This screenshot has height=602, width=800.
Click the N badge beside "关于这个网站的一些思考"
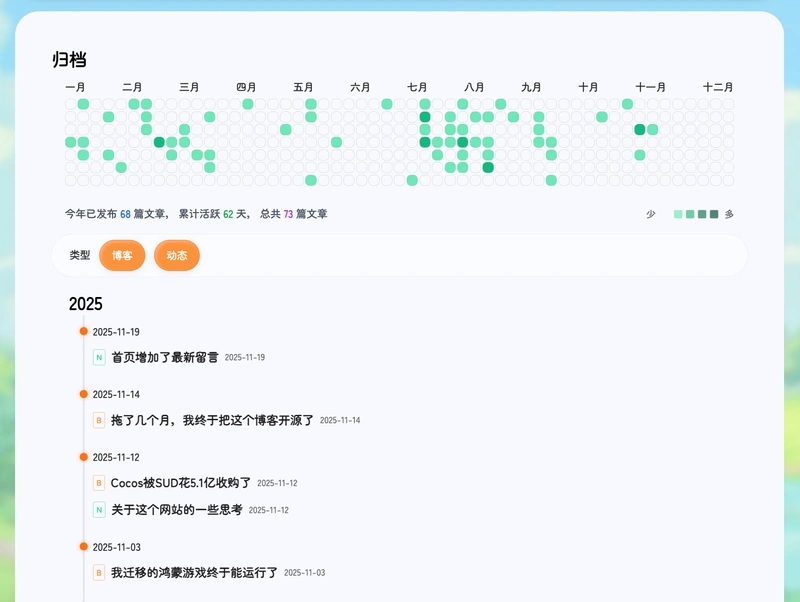point(98,510)
